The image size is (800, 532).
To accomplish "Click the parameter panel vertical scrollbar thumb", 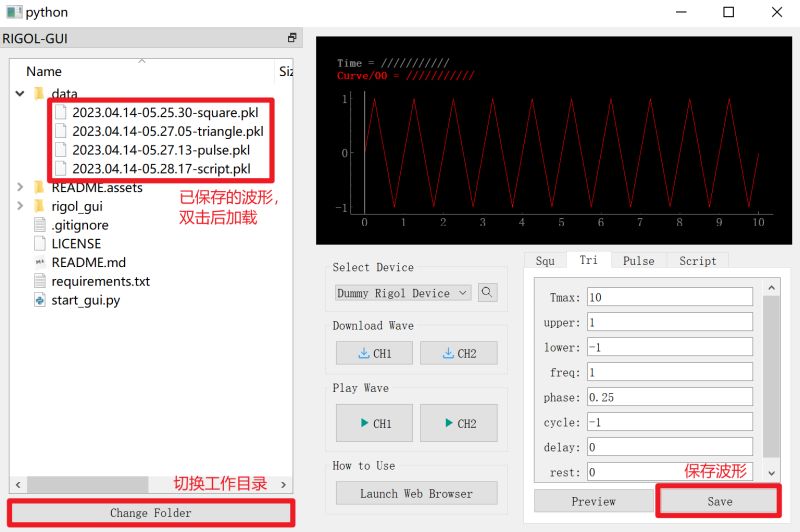I will click(771, 377).
